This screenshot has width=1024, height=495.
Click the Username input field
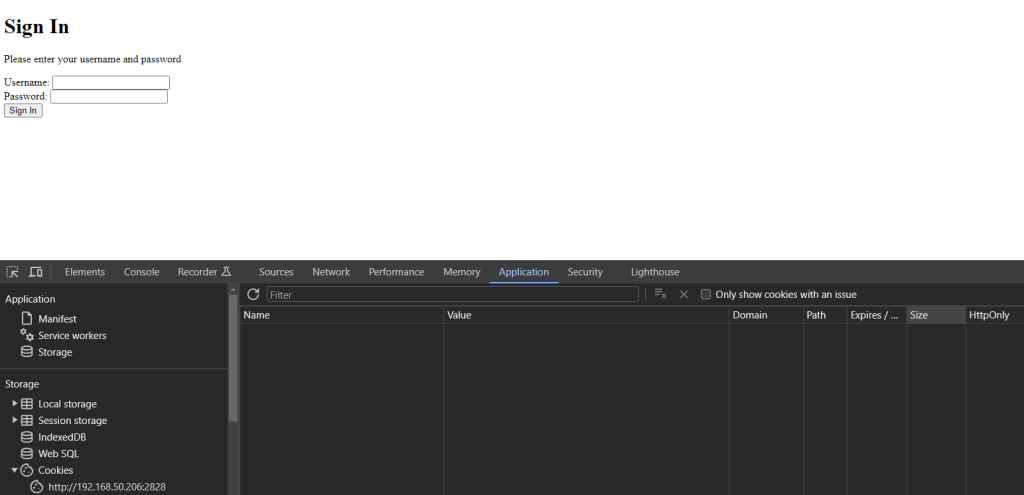point(111,82)
